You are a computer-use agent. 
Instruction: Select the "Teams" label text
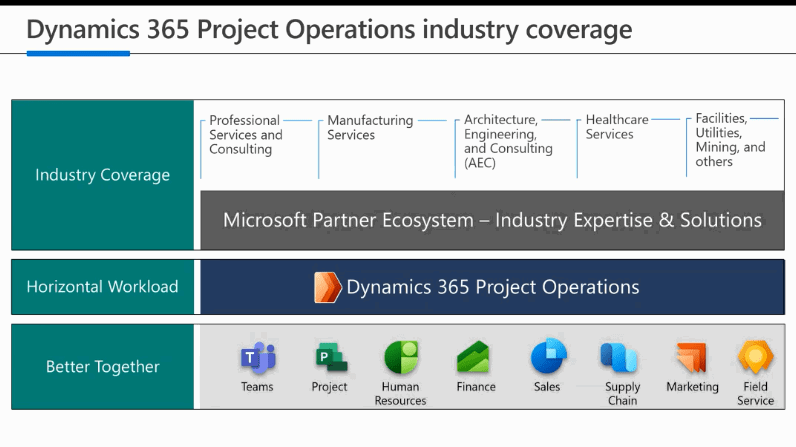point(257,387)
